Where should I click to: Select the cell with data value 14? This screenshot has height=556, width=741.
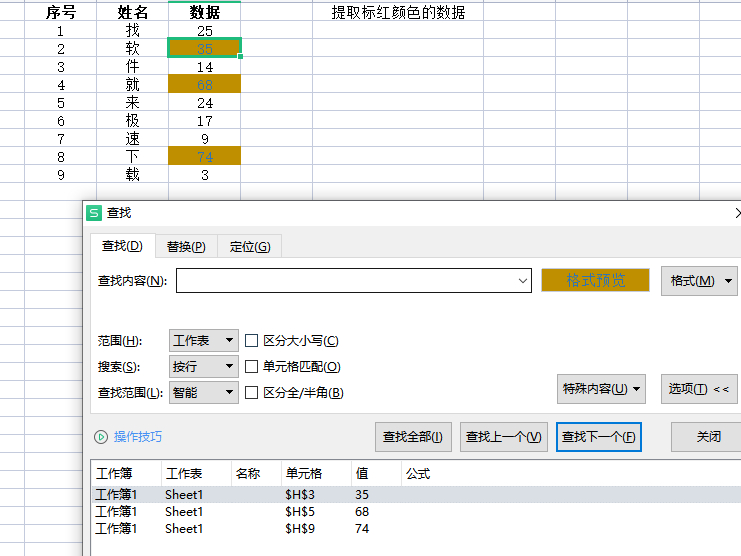click(205, 66)
